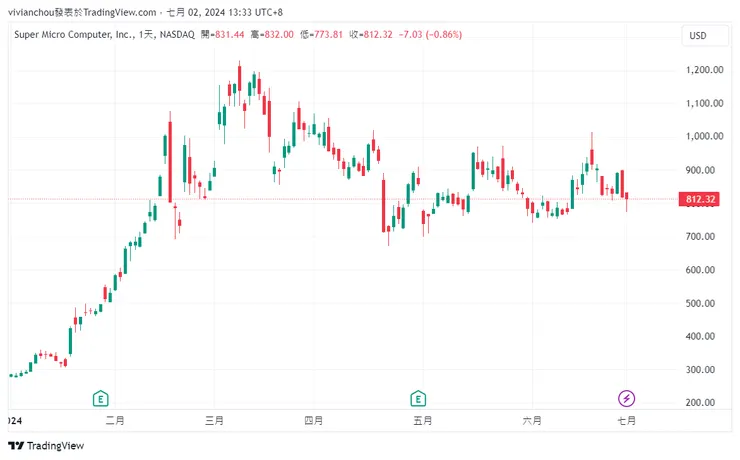The image size is (740, 460).
Task: Click the red 812.32 current price label
Action: click(702, 200)
